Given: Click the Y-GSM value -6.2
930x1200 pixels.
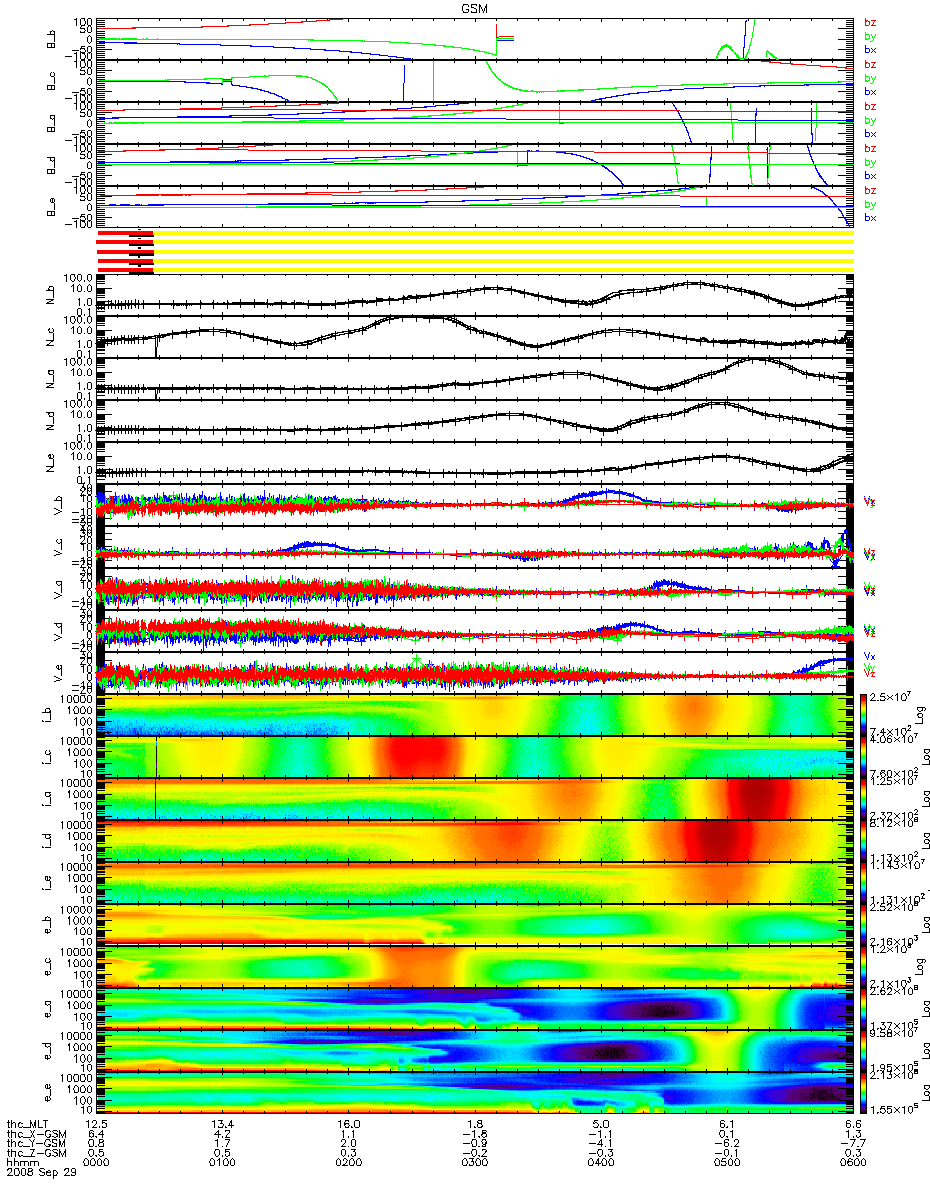Looking at the screenshot, I should coord(725,1144).
